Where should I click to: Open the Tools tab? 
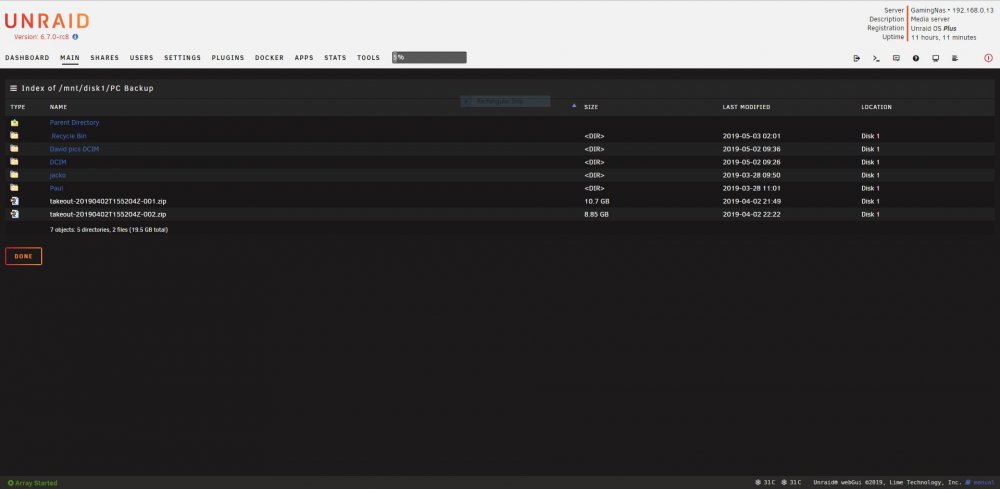368,58
